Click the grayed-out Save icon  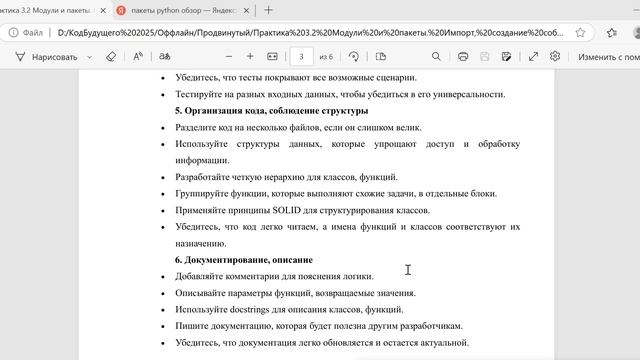coord(484,57)
